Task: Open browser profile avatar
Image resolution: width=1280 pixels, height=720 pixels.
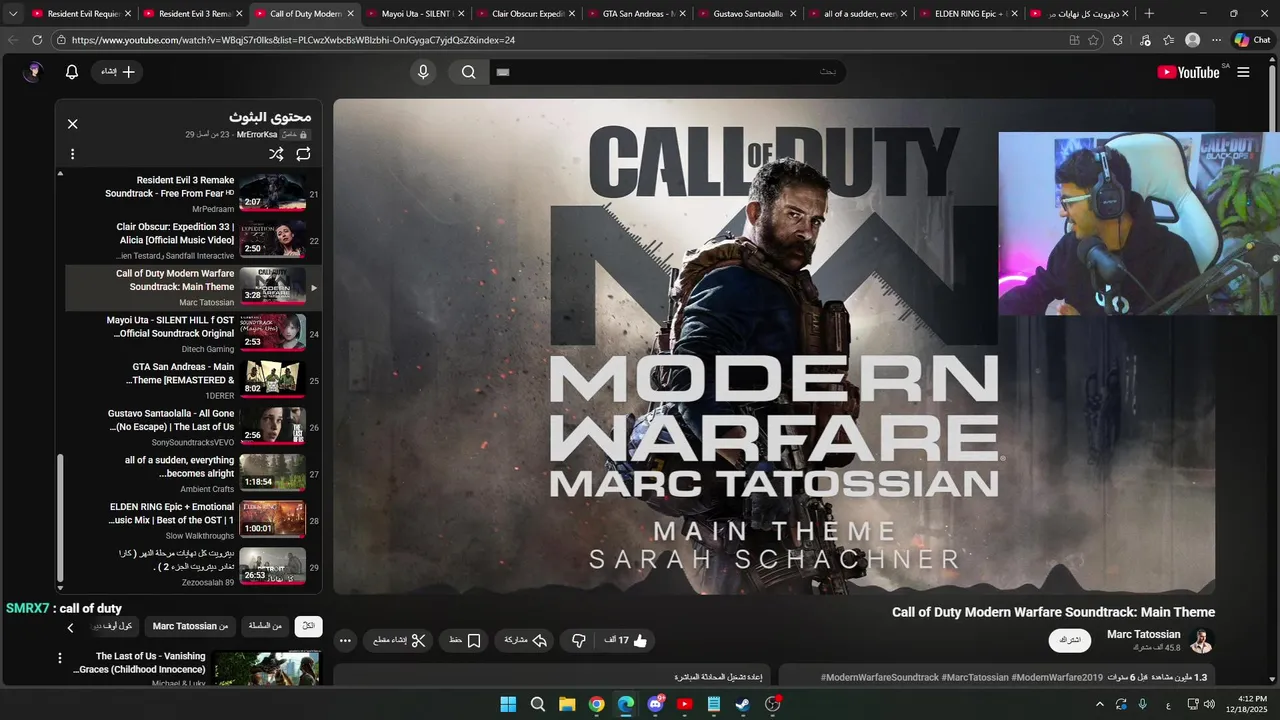Action: 1192,40
